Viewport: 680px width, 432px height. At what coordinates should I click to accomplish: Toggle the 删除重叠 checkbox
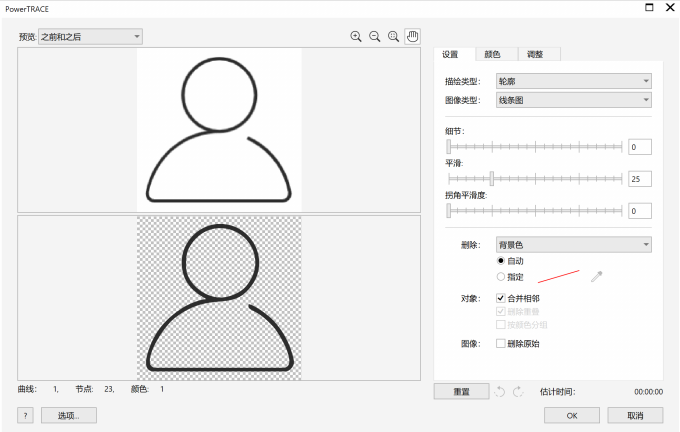click(x=500, y=311)
